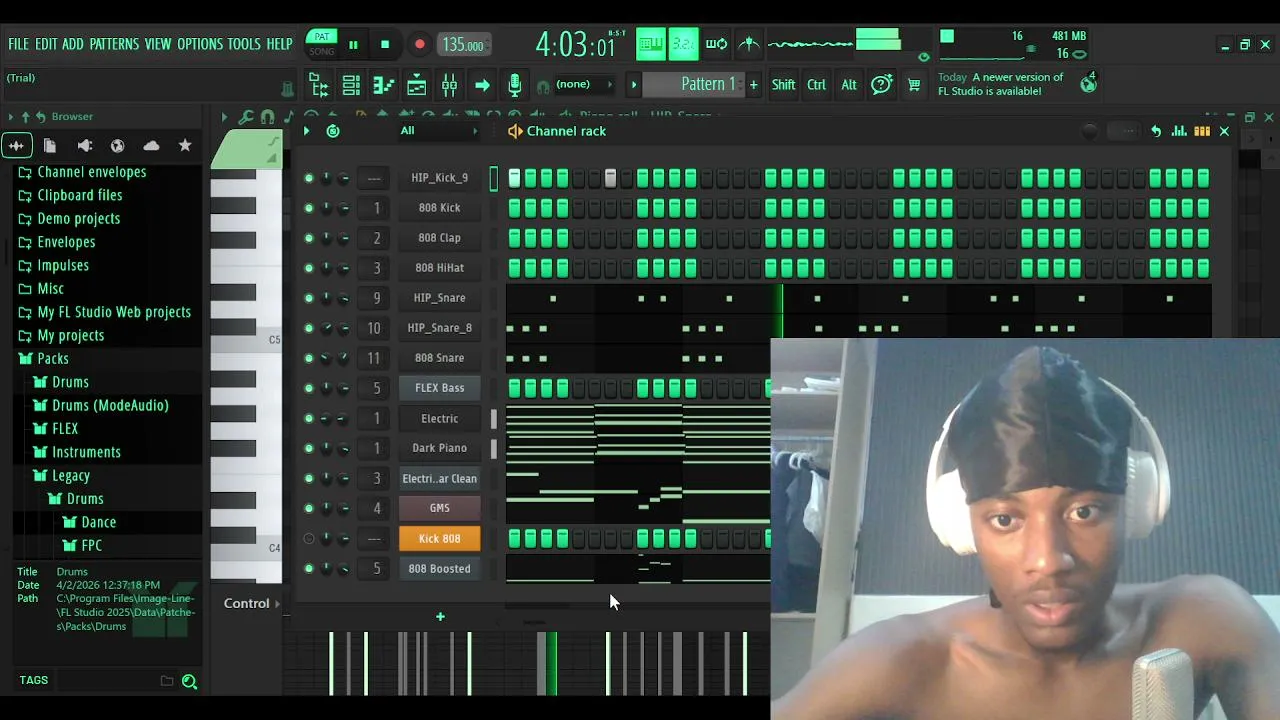
Task: Mute the 808 Boosted channel
Action: coord(309,569)
